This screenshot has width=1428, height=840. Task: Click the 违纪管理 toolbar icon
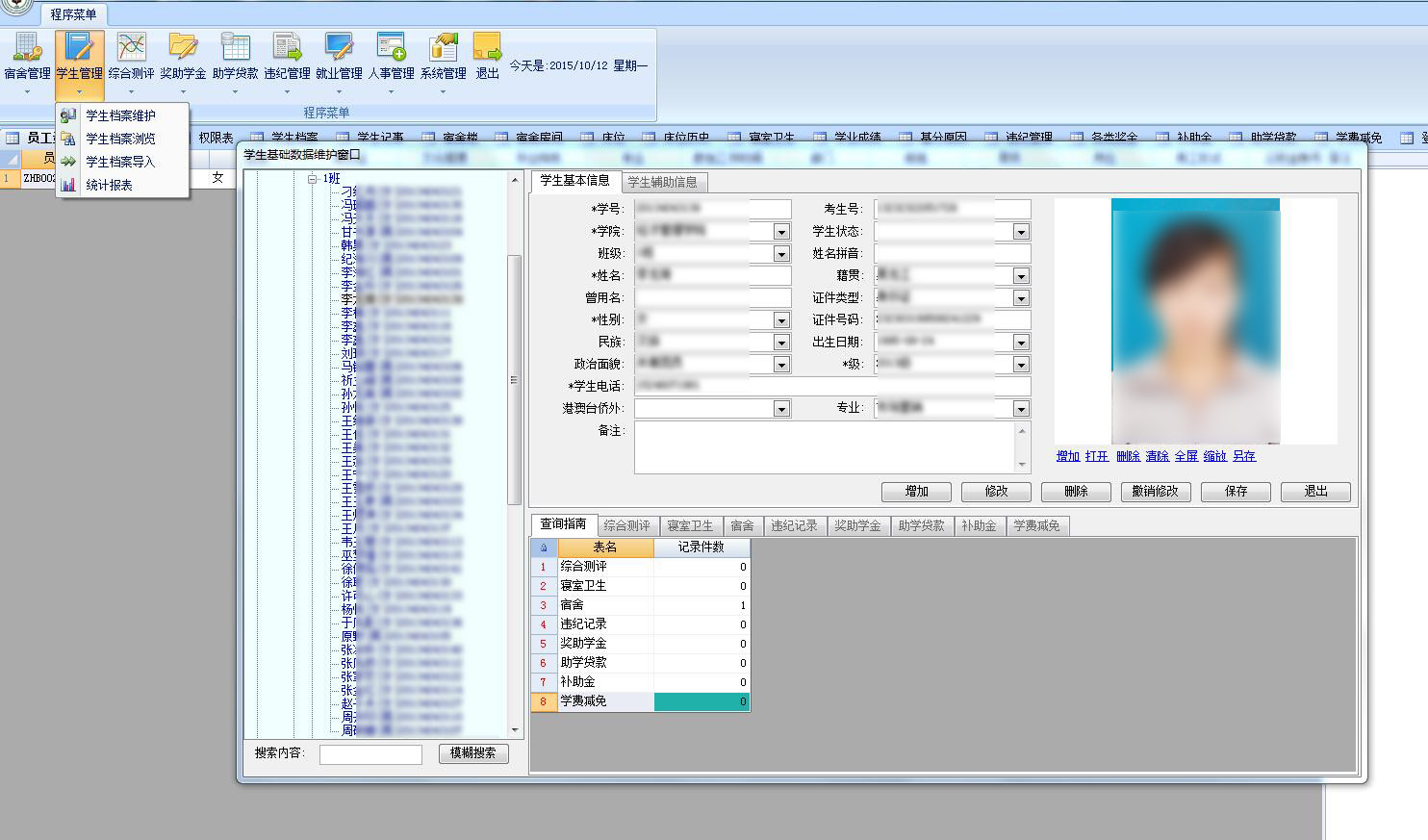(x=287, y=48)
